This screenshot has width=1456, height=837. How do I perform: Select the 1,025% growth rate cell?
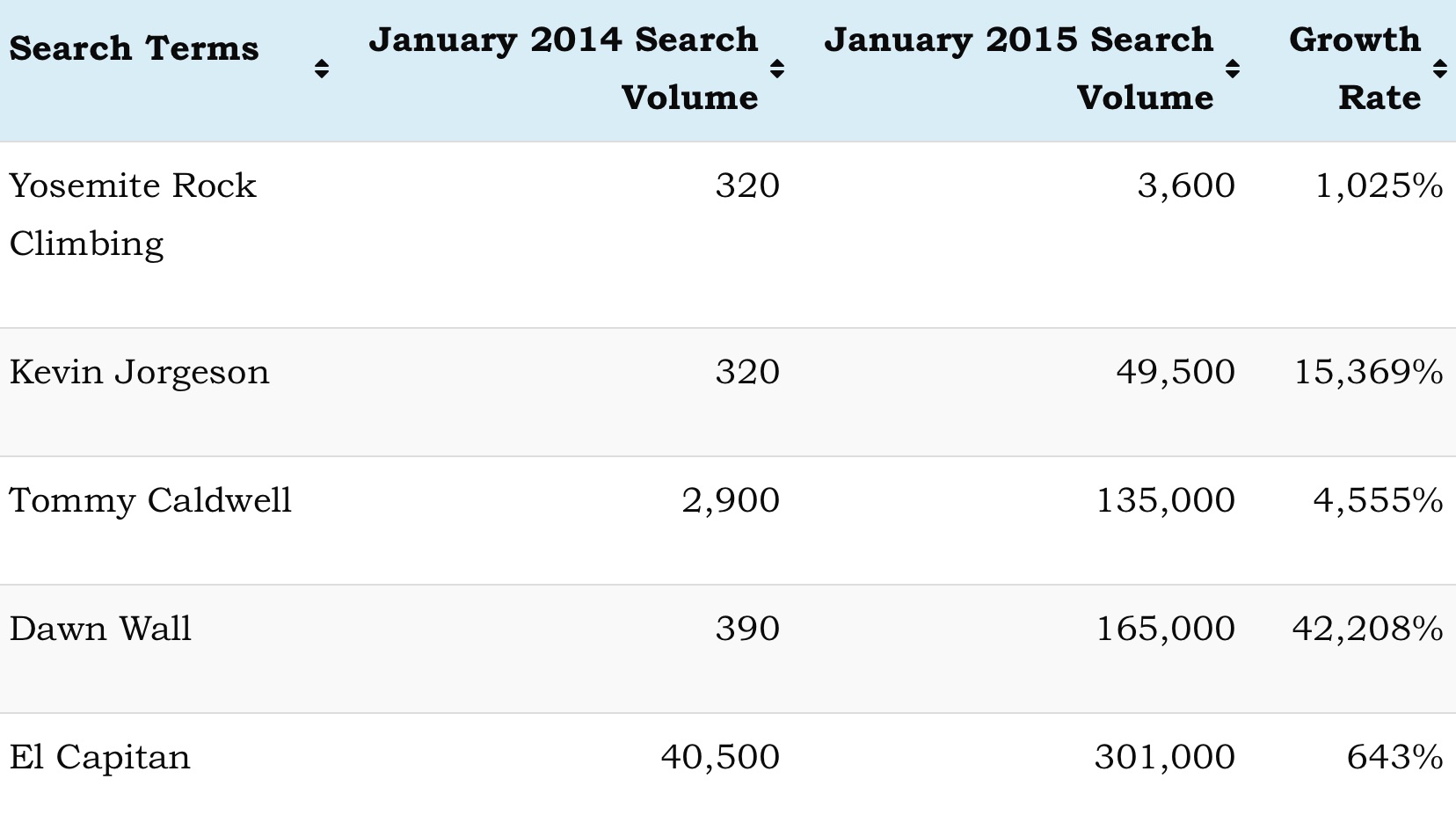1379,186
